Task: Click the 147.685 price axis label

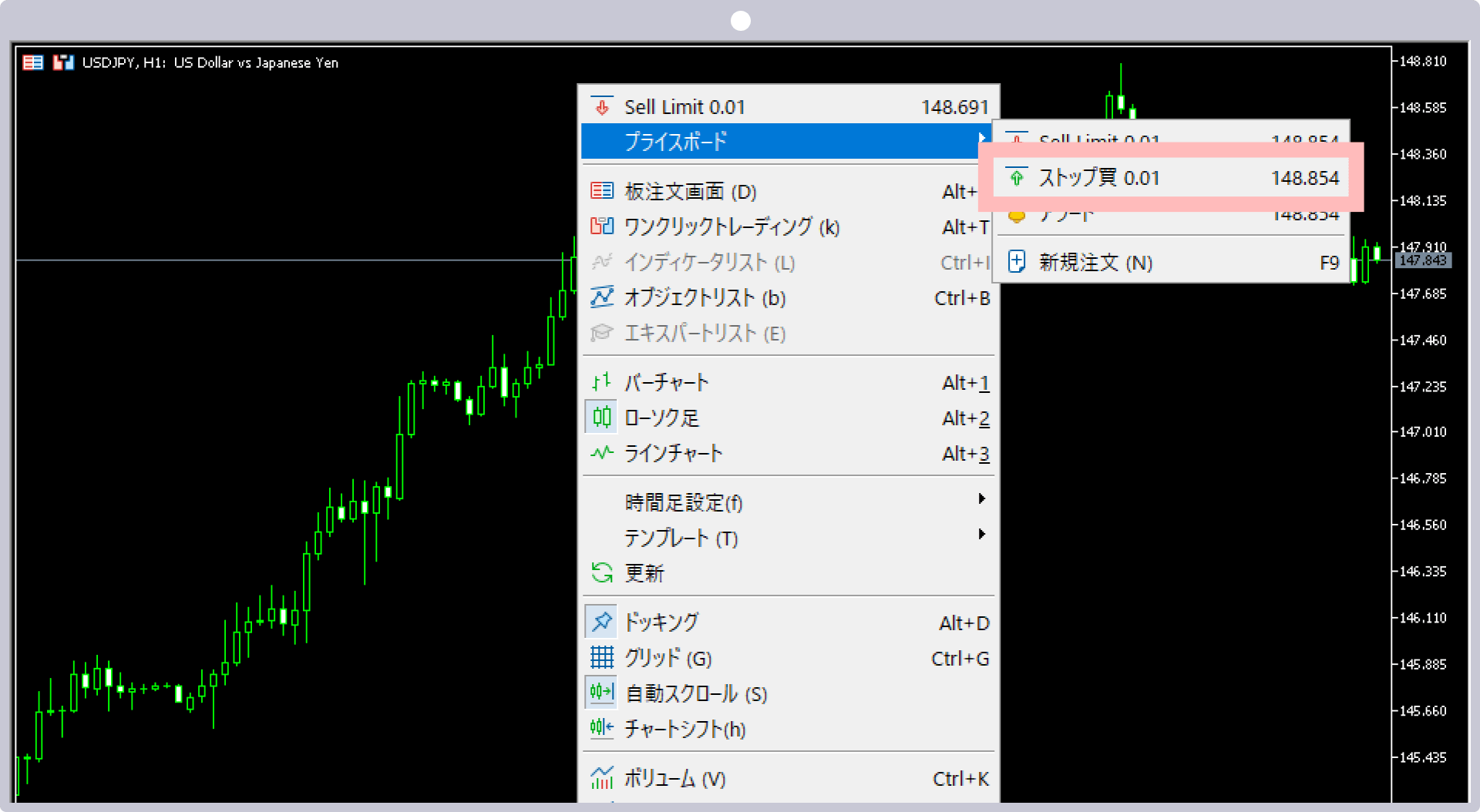Action: click(x=1423, y=294)
